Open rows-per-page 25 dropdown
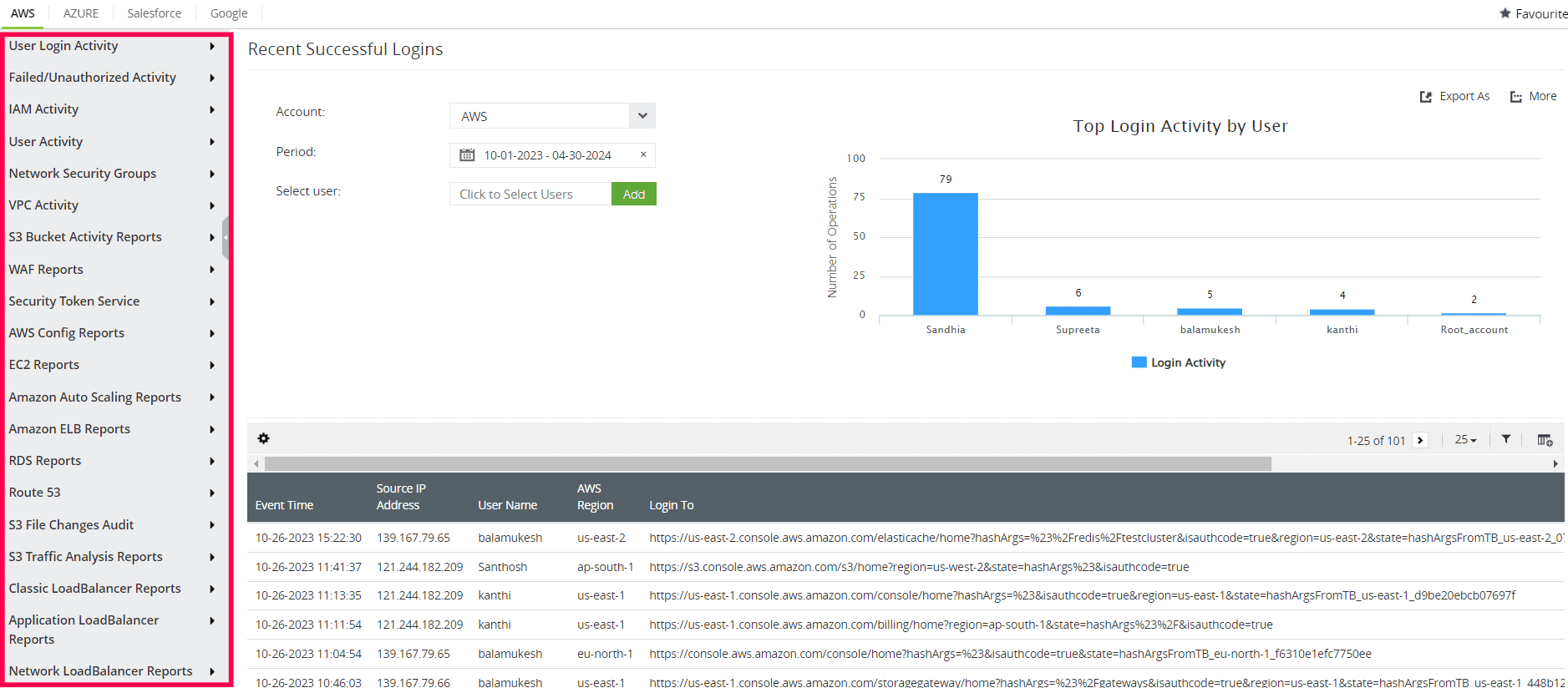Viewport: 1568px width, 688px height. click(1465, 439)
